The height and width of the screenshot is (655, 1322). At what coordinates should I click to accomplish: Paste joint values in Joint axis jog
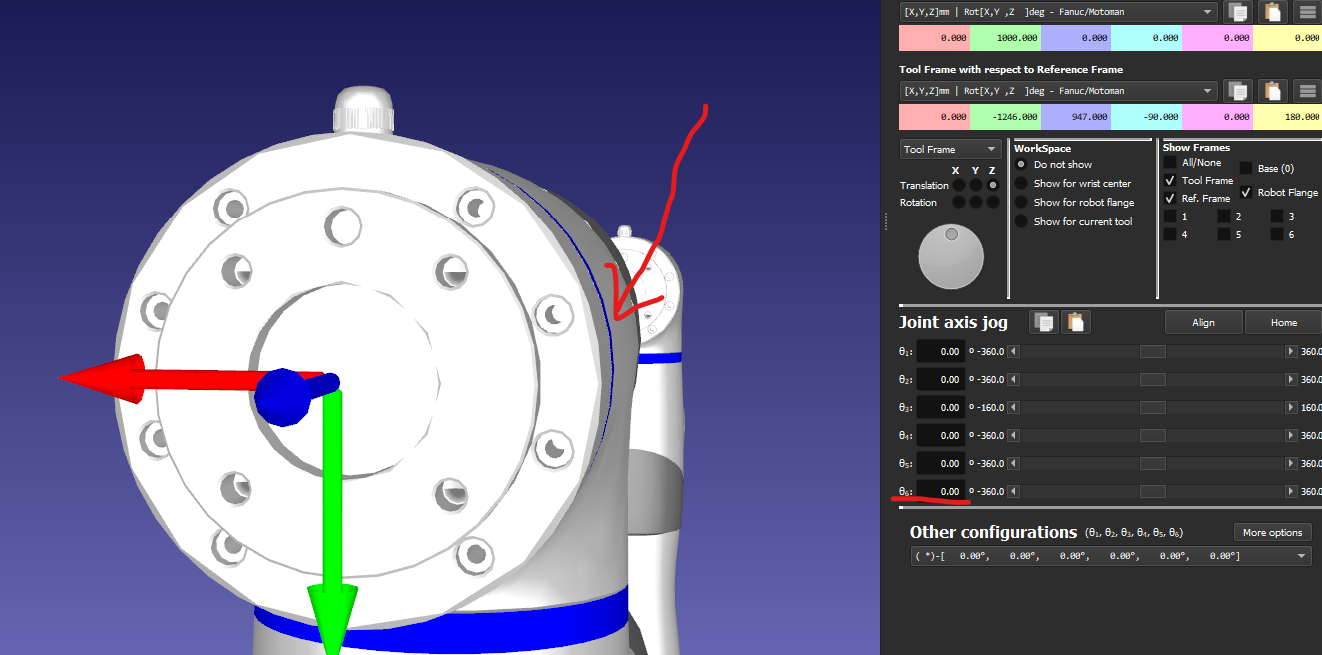[1075, 322]
